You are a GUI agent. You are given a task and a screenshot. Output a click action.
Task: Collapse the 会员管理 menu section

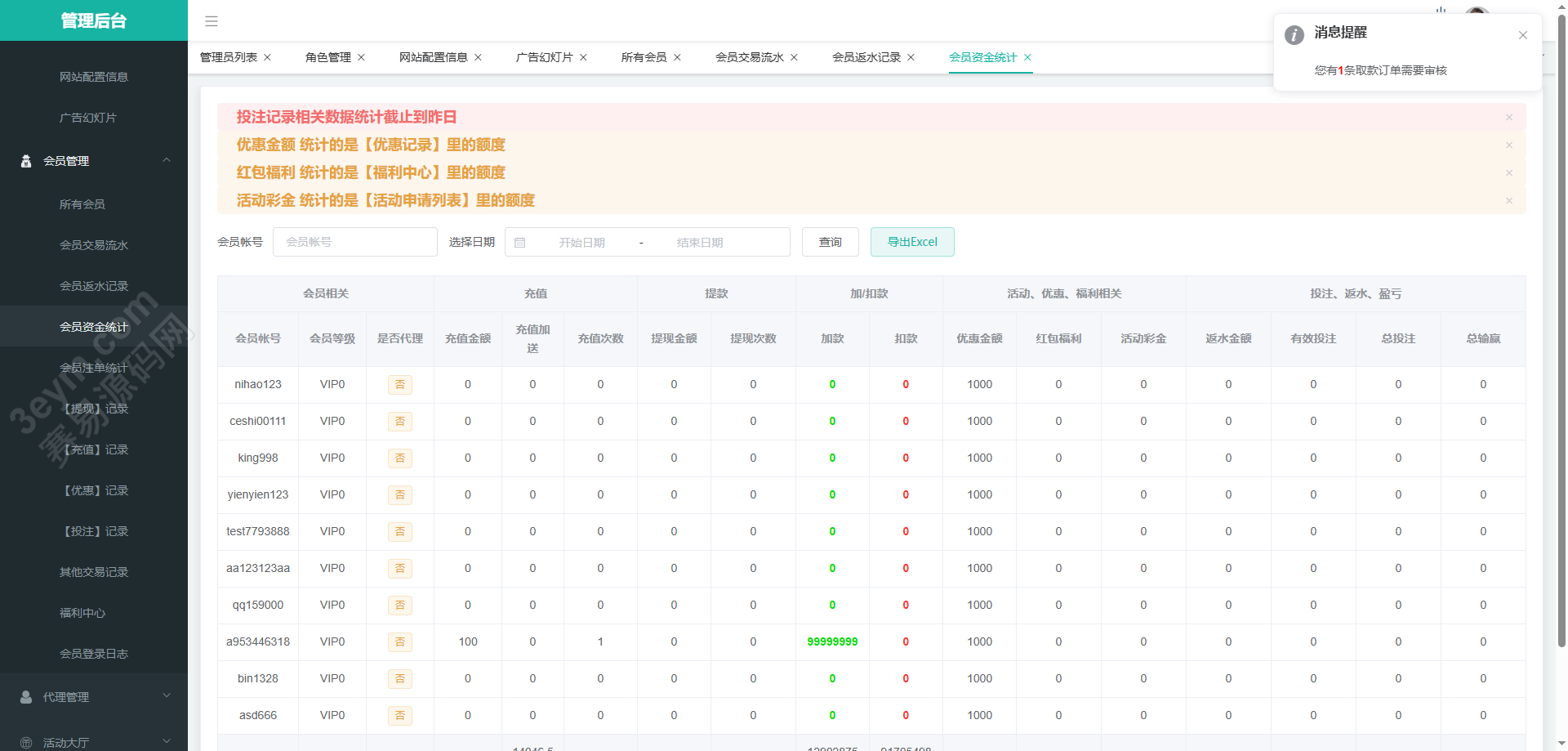(167, 160)
